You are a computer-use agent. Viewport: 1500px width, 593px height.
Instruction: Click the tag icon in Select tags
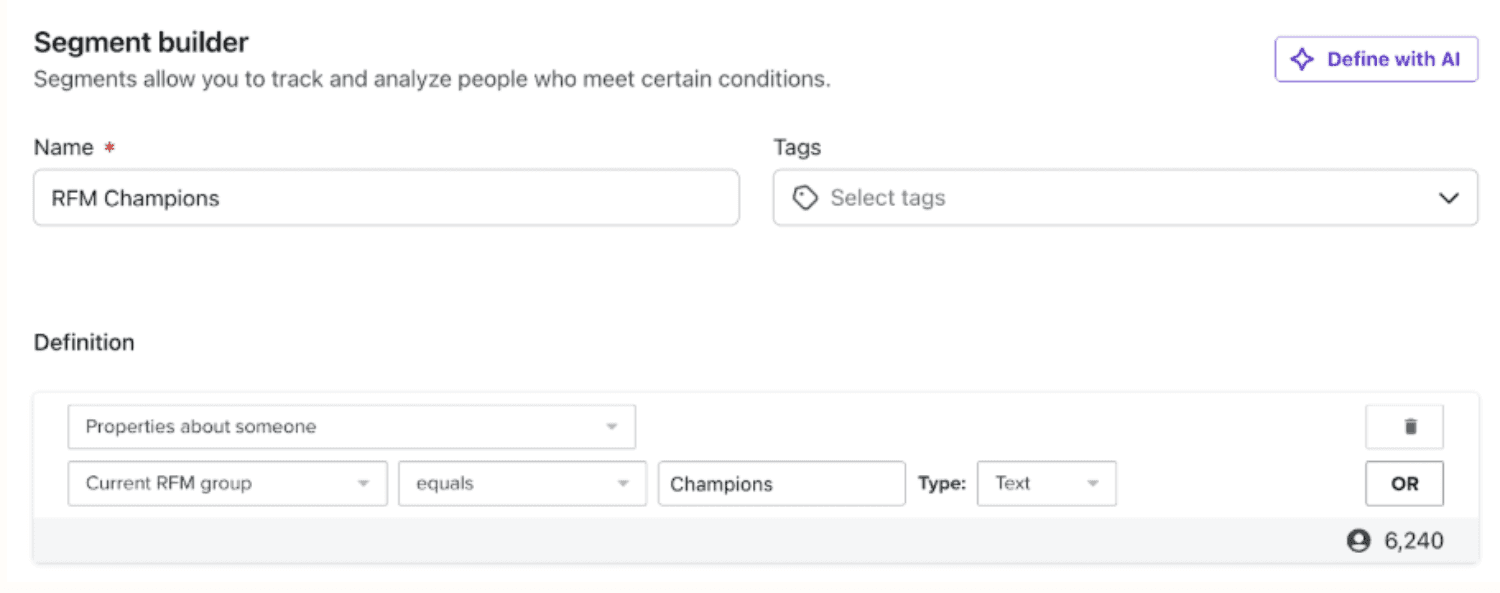pyautogui.click(x=804, y=198)
